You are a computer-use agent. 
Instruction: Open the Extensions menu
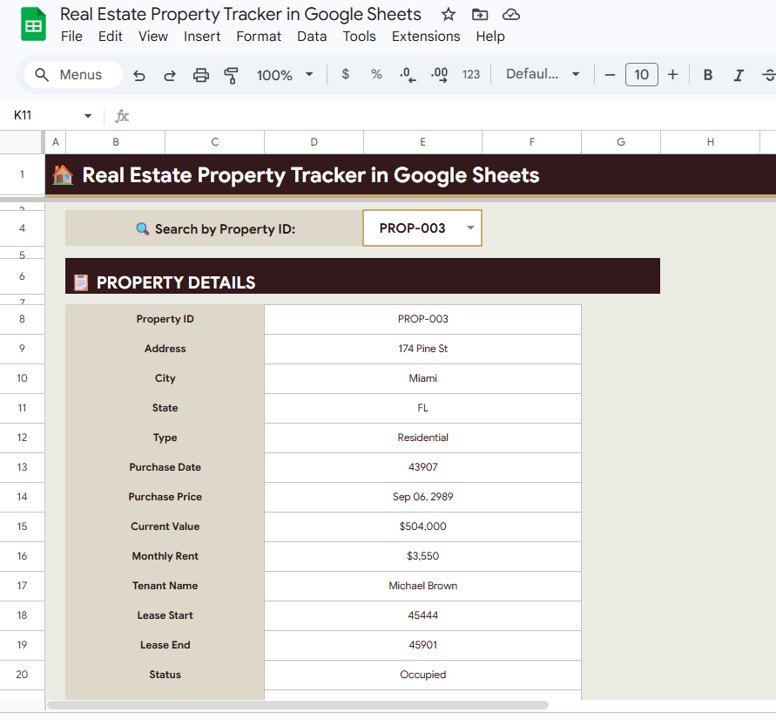(426, 36)
